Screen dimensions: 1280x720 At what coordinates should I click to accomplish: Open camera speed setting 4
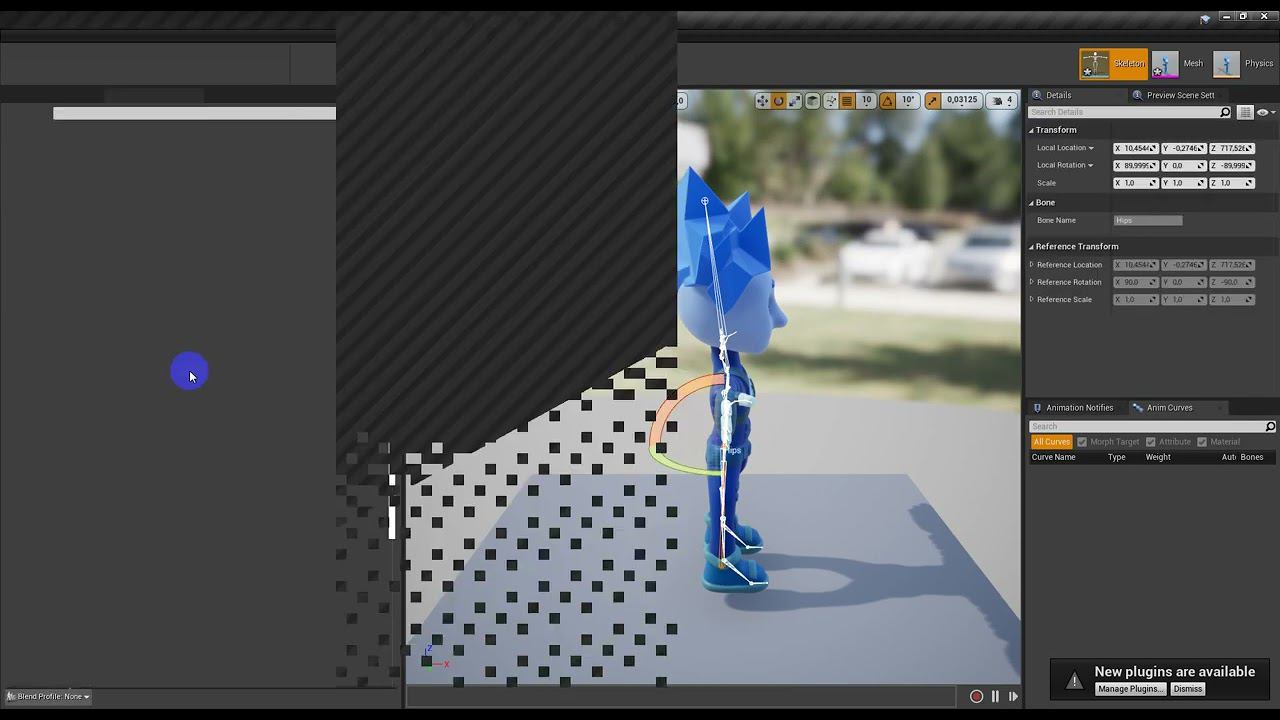pyautogui.click(x=1002, y=100)
